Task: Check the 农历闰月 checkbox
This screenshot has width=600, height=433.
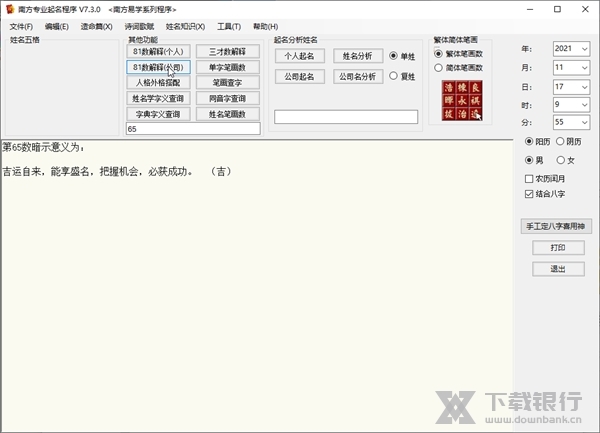Action: [x=529, y=179]
